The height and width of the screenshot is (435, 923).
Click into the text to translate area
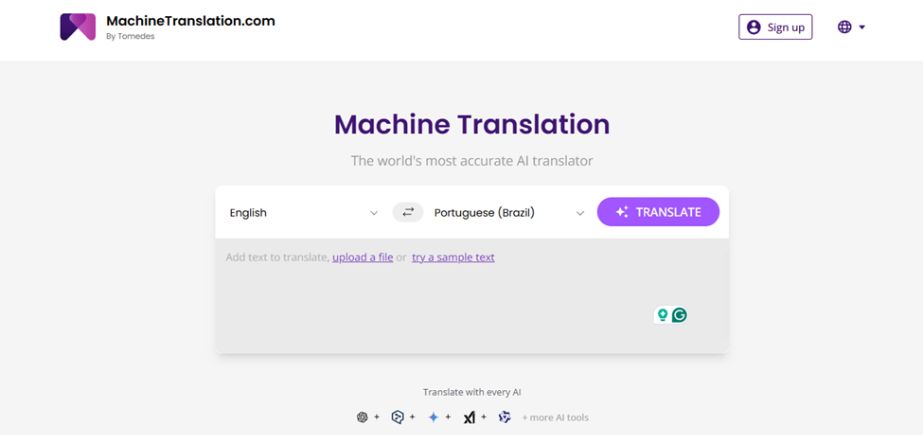(472, 295)
